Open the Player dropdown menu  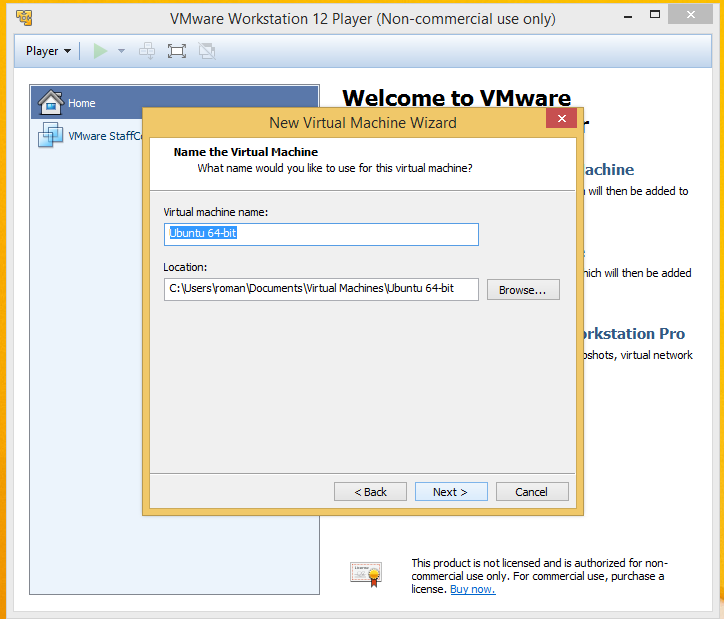pyautogui.click(x=48, y=51)
